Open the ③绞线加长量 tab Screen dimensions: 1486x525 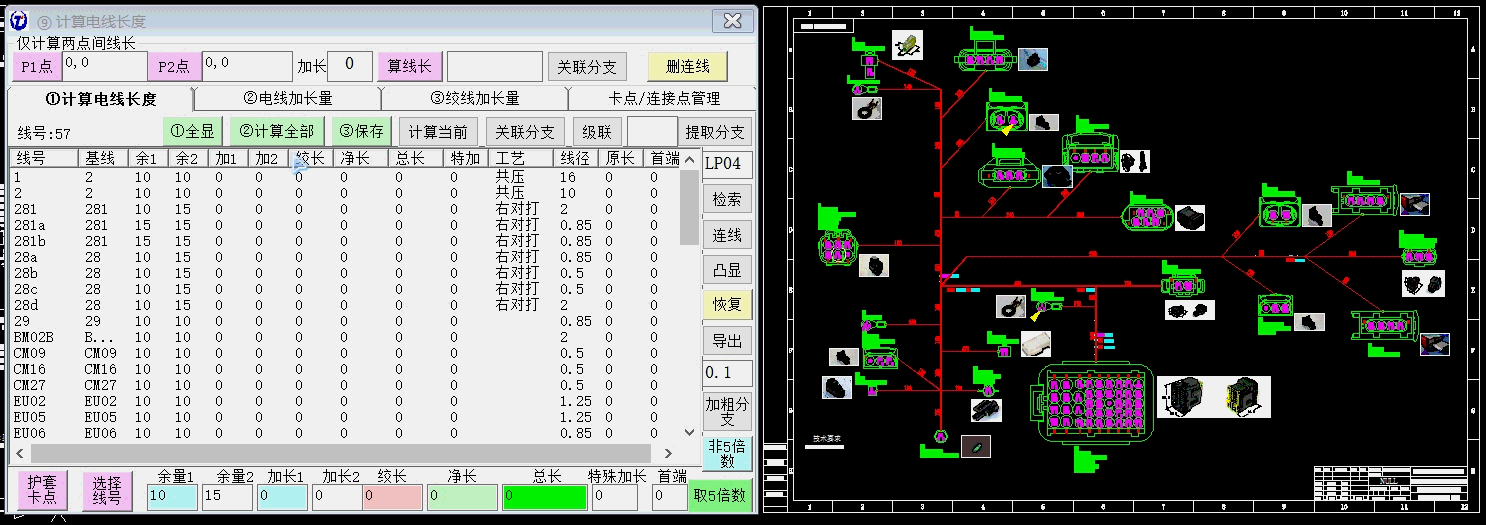(475, 98)
